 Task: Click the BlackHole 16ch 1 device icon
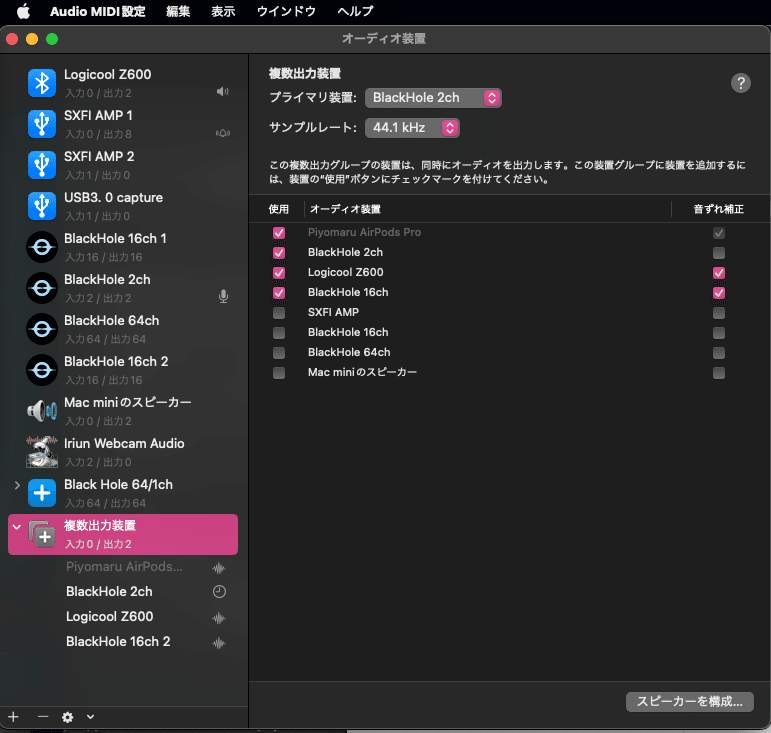click(x=42, y=247)
